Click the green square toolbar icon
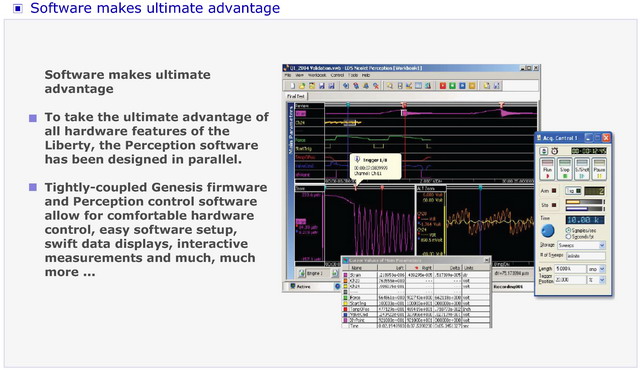 (452, 86)
